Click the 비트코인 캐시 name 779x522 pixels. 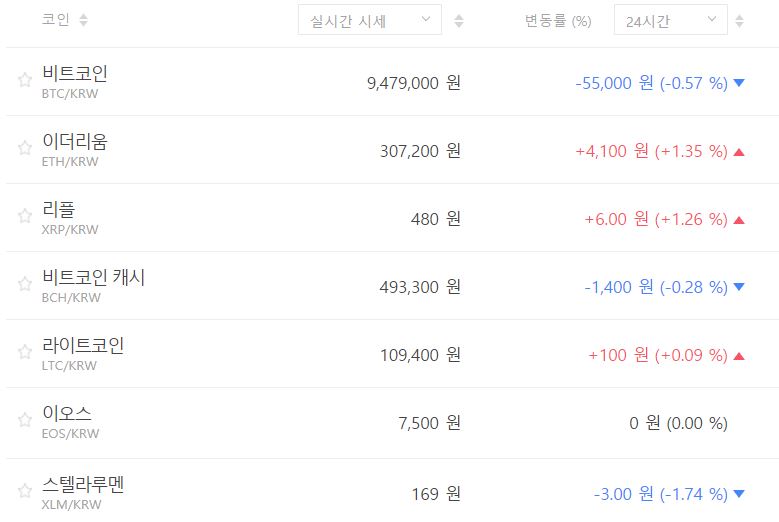[94, 278]
